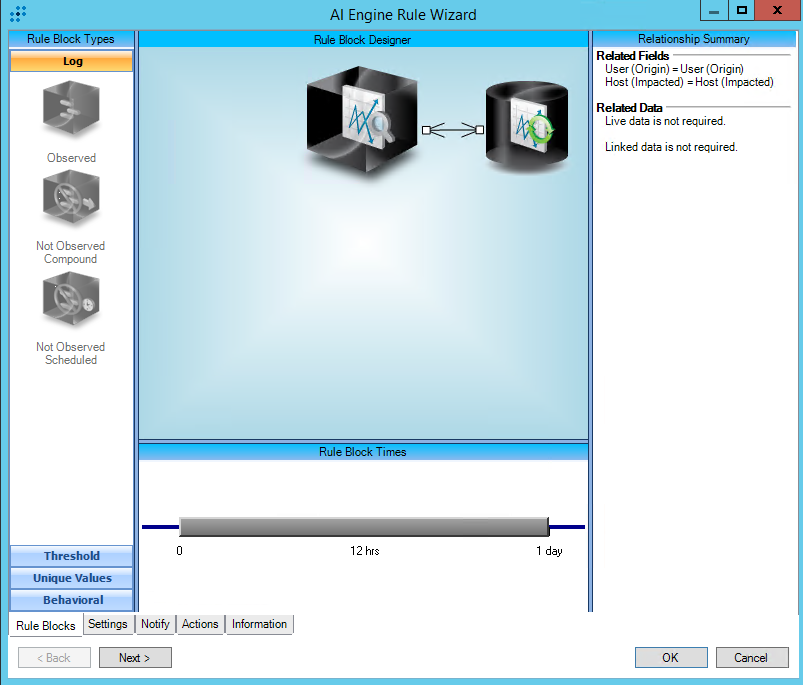Open the Information tab
Viewport: 803px width, 685px height.
coord(259,624)
